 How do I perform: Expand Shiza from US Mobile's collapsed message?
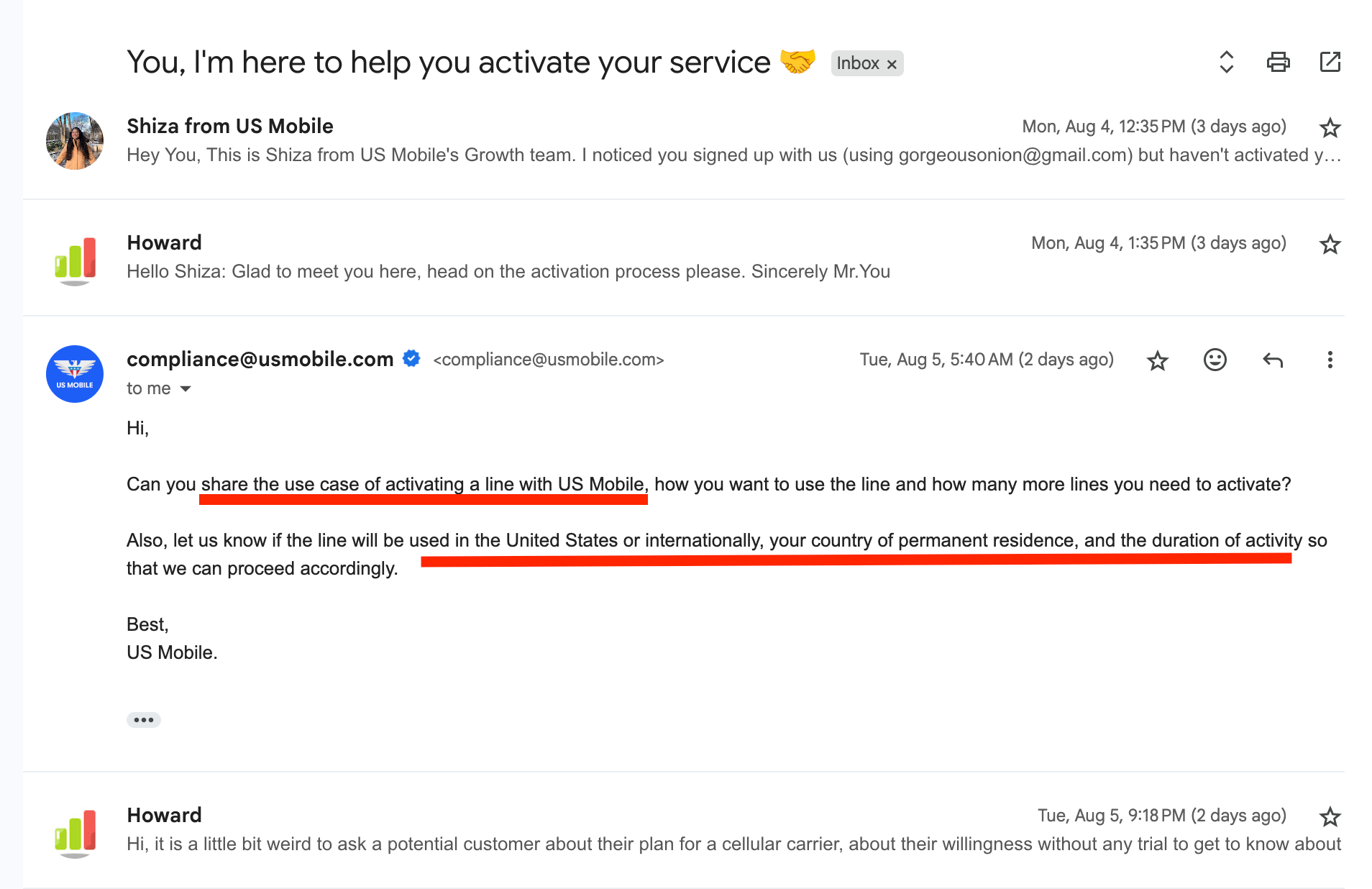(x=575, y=155)
